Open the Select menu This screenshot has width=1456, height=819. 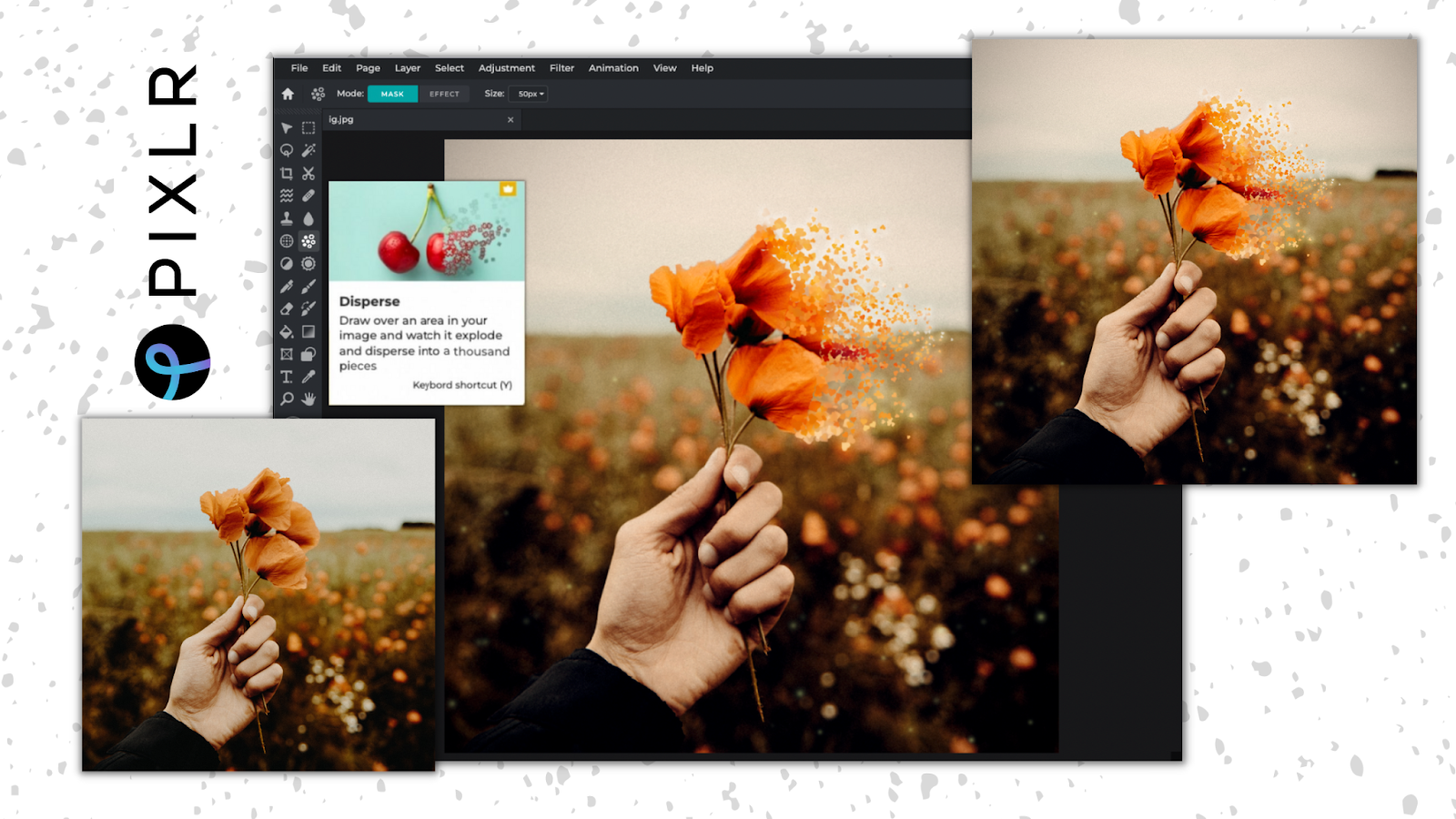(450, 68)
